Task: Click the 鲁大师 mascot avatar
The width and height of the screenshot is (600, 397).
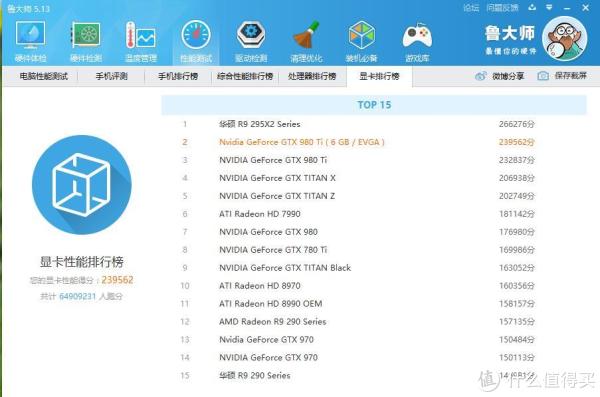Action: (564, 39)
